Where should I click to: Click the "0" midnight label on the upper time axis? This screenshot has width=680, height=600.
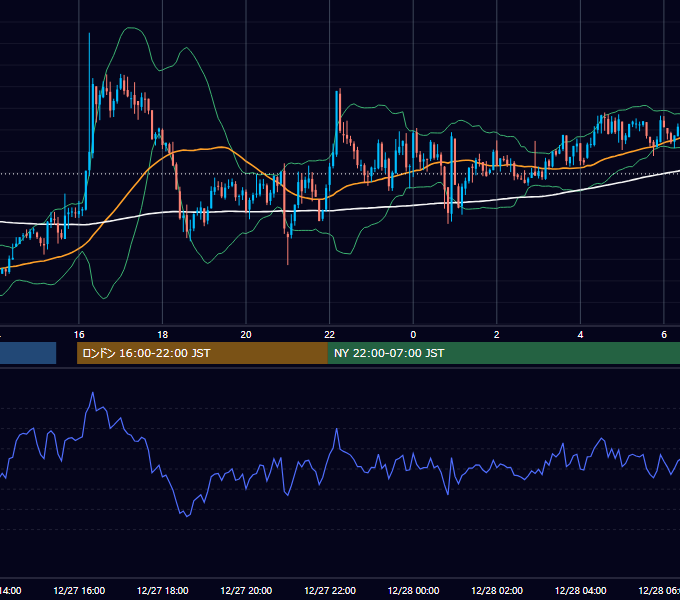(x=413, y=335)
